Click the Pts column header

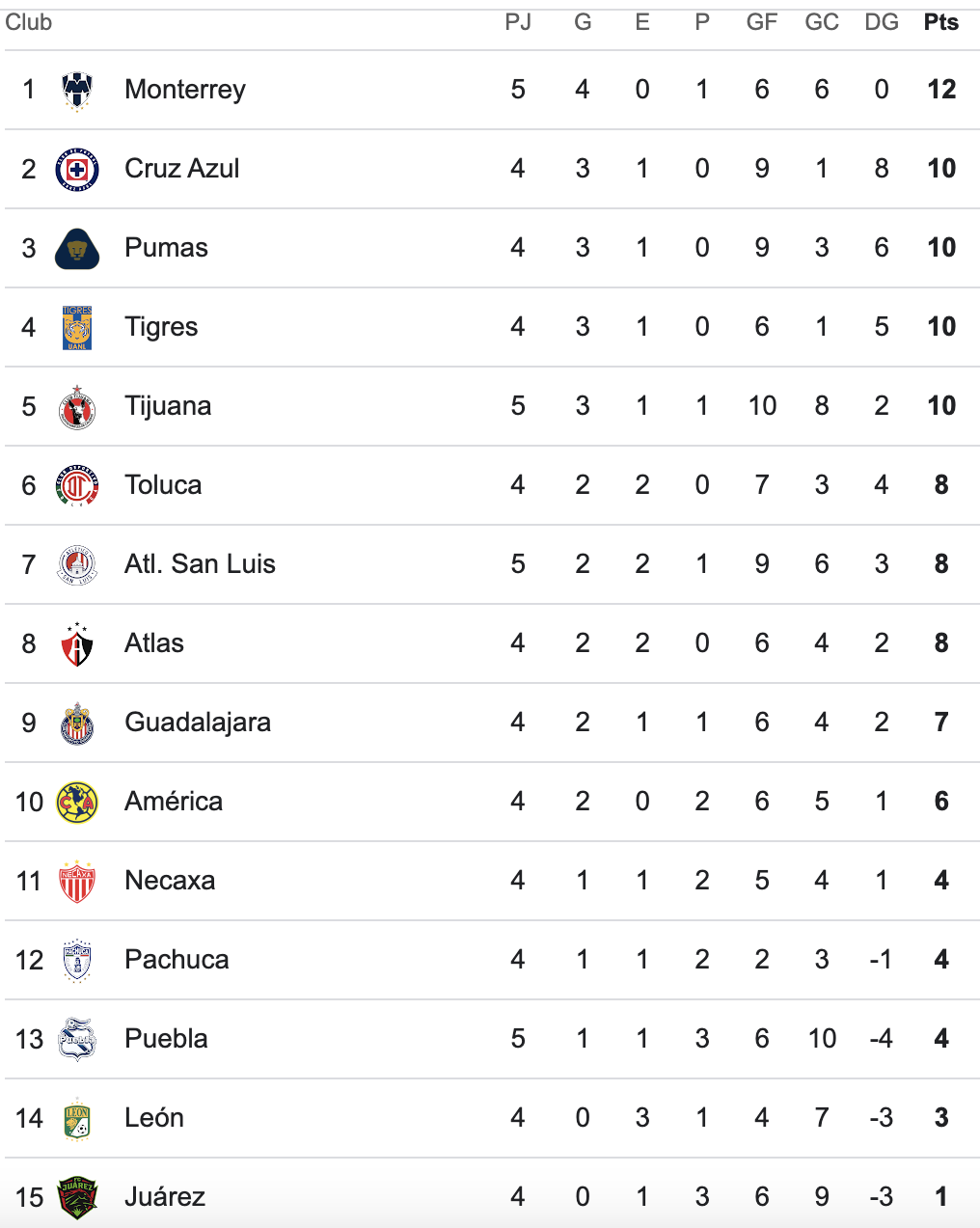pyautogui.click(x=940, y=22)
